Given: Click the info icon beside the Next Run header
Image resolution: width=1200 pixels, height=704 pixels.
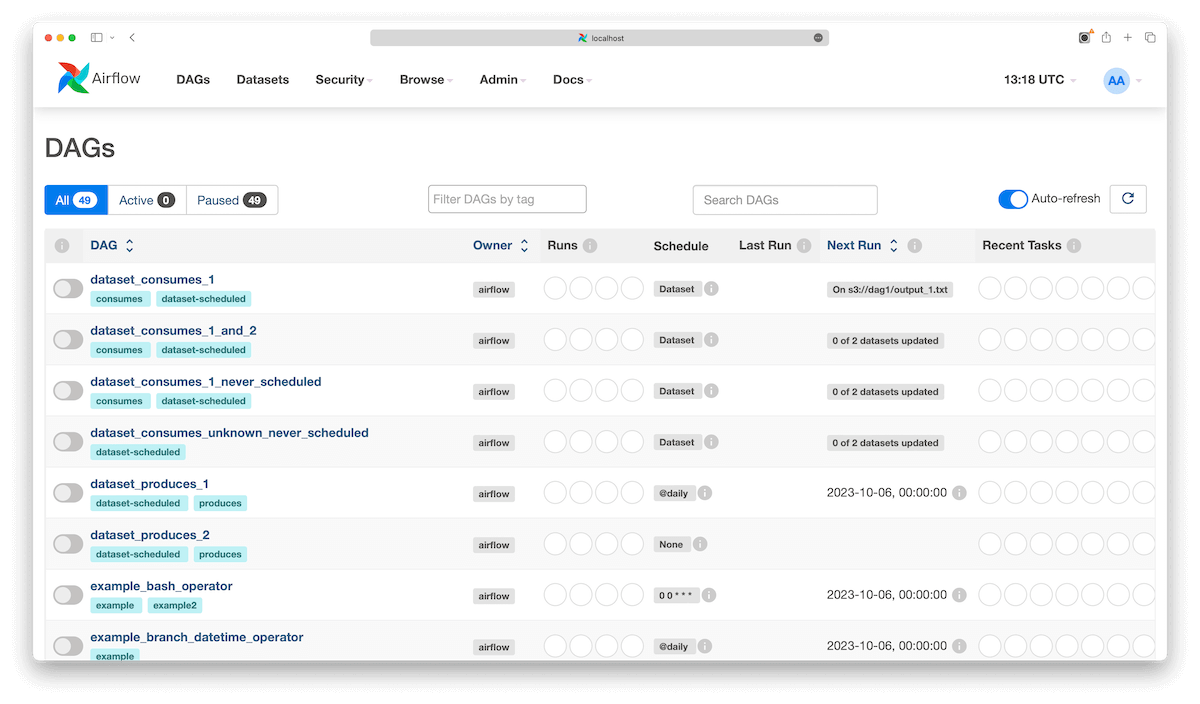Looking at the screenshot, I should 913,245.
